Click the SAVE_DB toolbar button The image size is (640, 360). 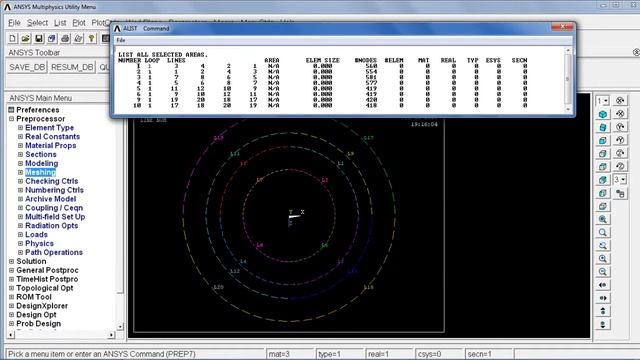click(x=27, y=67)
